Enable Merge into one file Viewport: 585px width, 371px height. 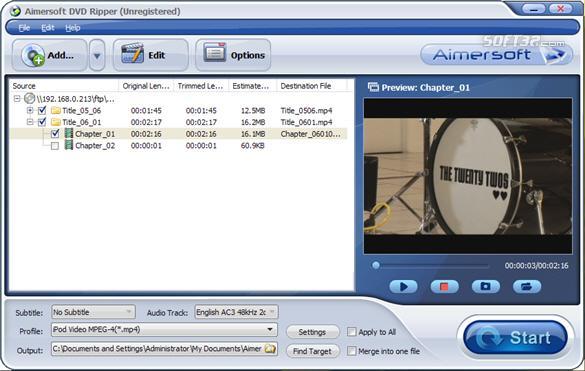[351, 351]
